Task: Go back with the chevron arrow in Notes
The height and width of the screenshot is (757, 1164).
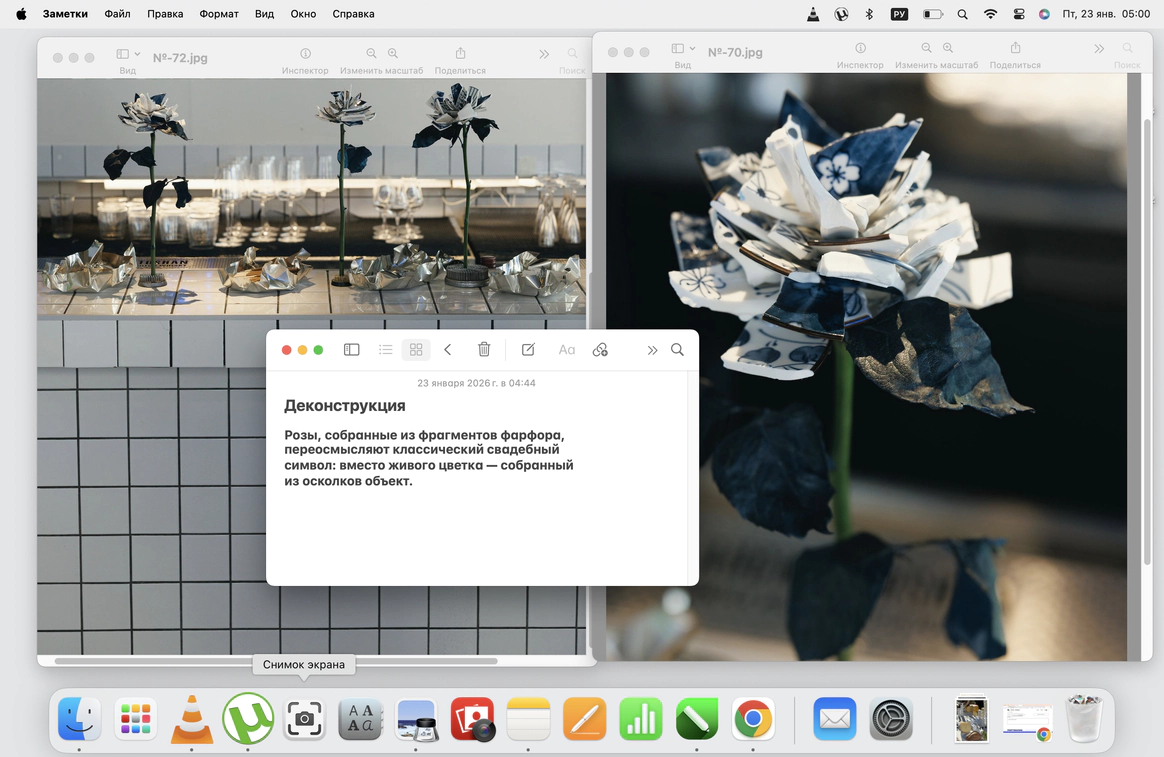Action: pyautogui.click(x=448, y=350)
